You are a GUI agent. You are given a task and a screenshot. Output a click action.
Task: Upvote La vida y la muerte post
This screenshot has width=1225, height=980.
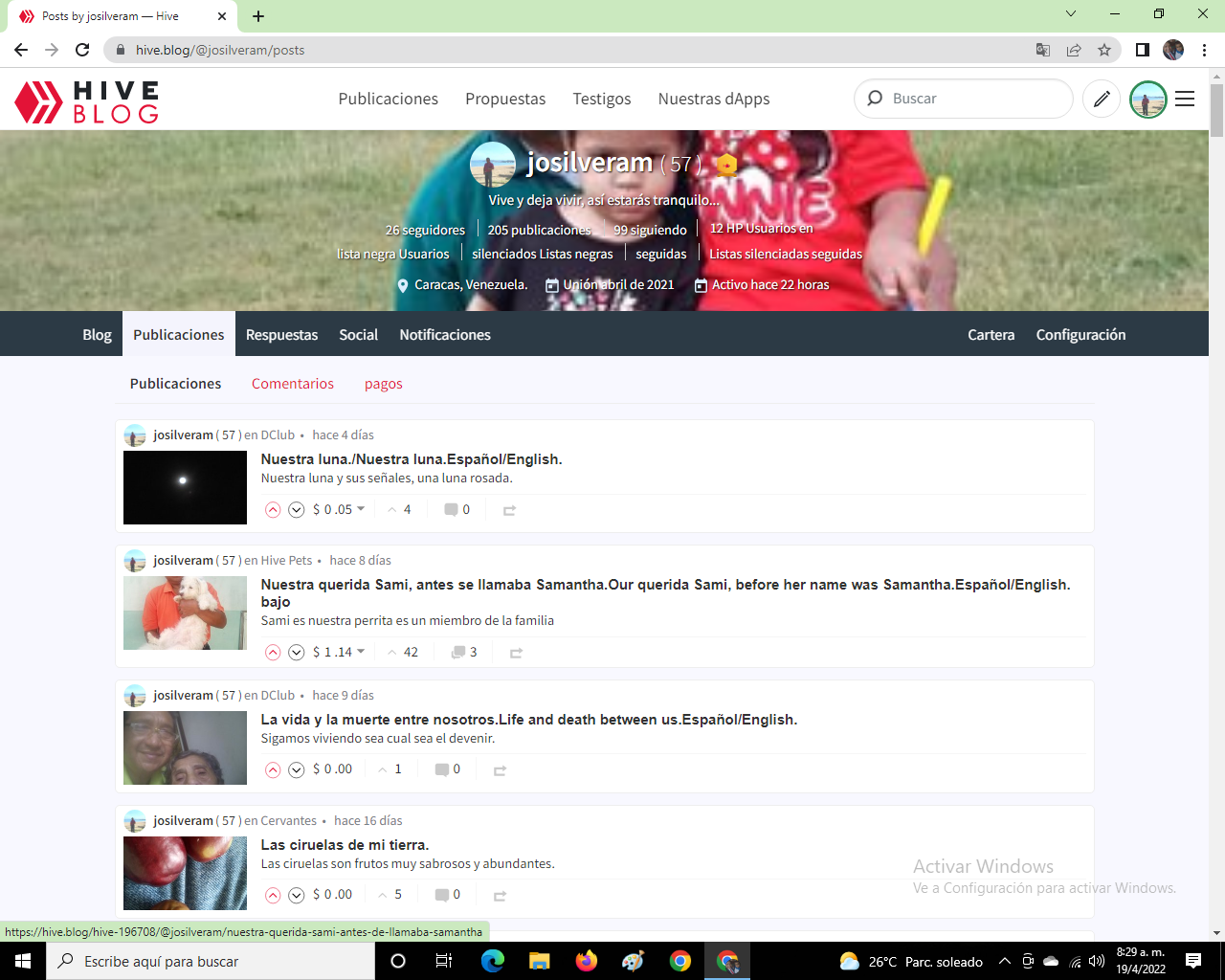[273, 769]
